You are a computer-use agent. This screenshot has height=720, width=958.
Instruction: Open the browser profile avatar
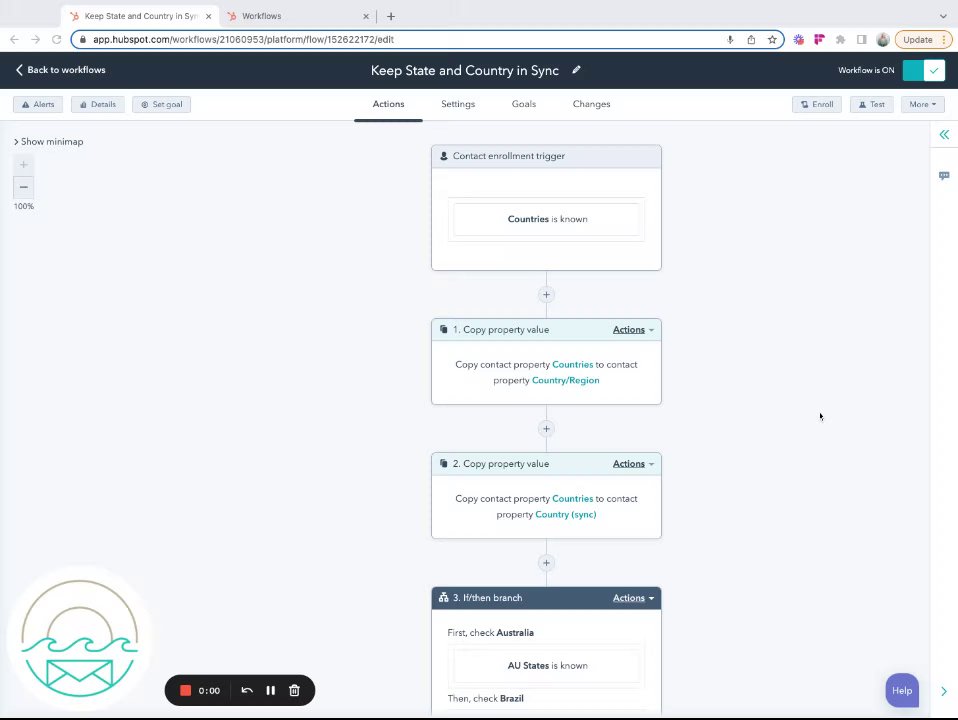883,40
